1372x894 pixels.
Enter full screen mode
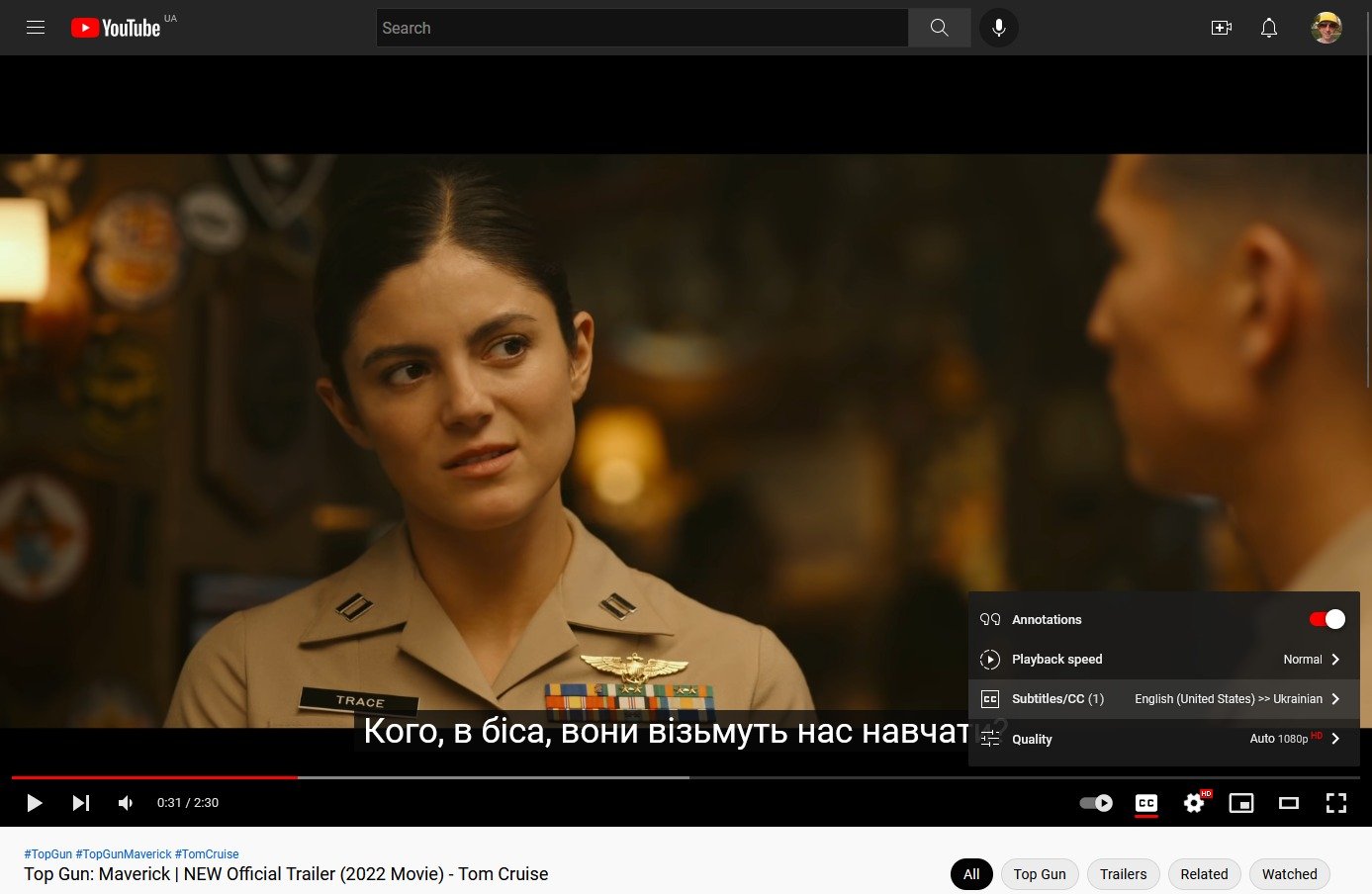pos(1336,803)
